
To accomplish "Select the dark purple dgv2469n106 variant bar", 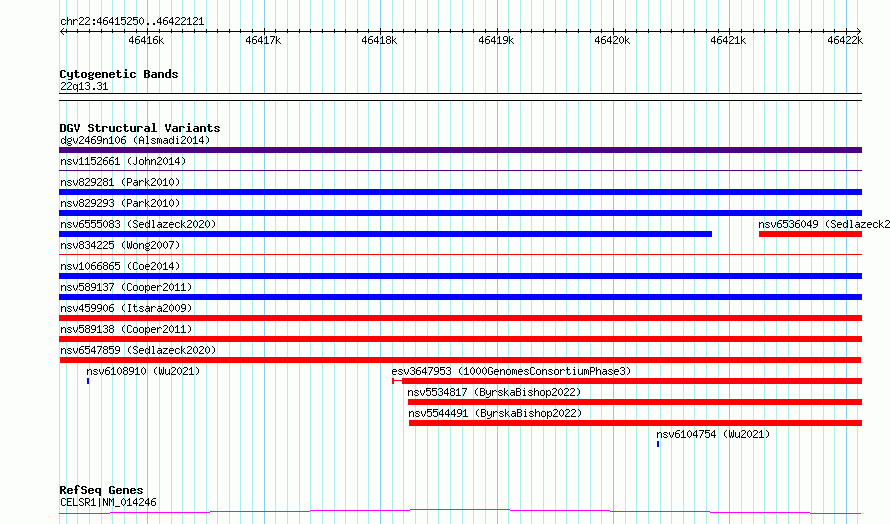I will (460, 150).
